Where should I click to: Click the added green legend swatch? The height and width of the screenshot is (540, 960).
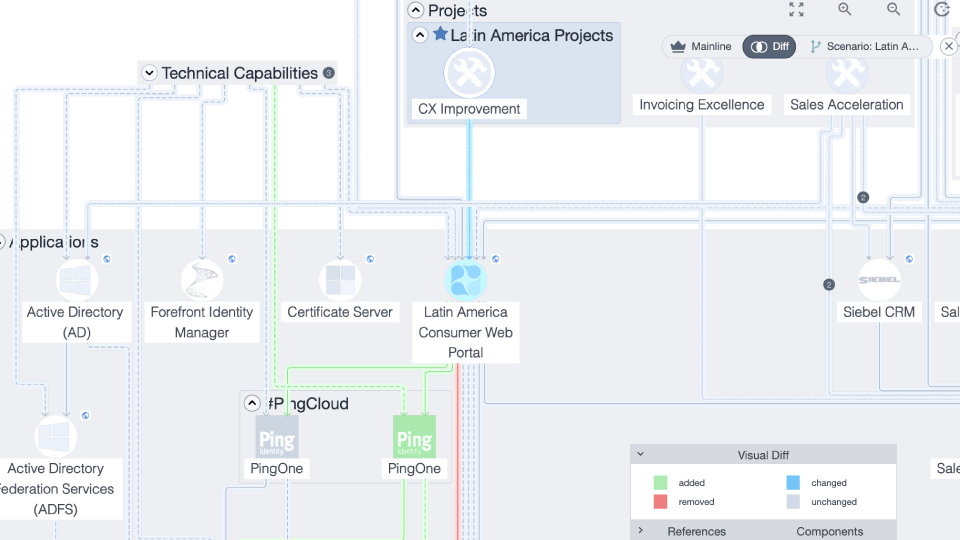pyautogui.click(x=660, y=482)
